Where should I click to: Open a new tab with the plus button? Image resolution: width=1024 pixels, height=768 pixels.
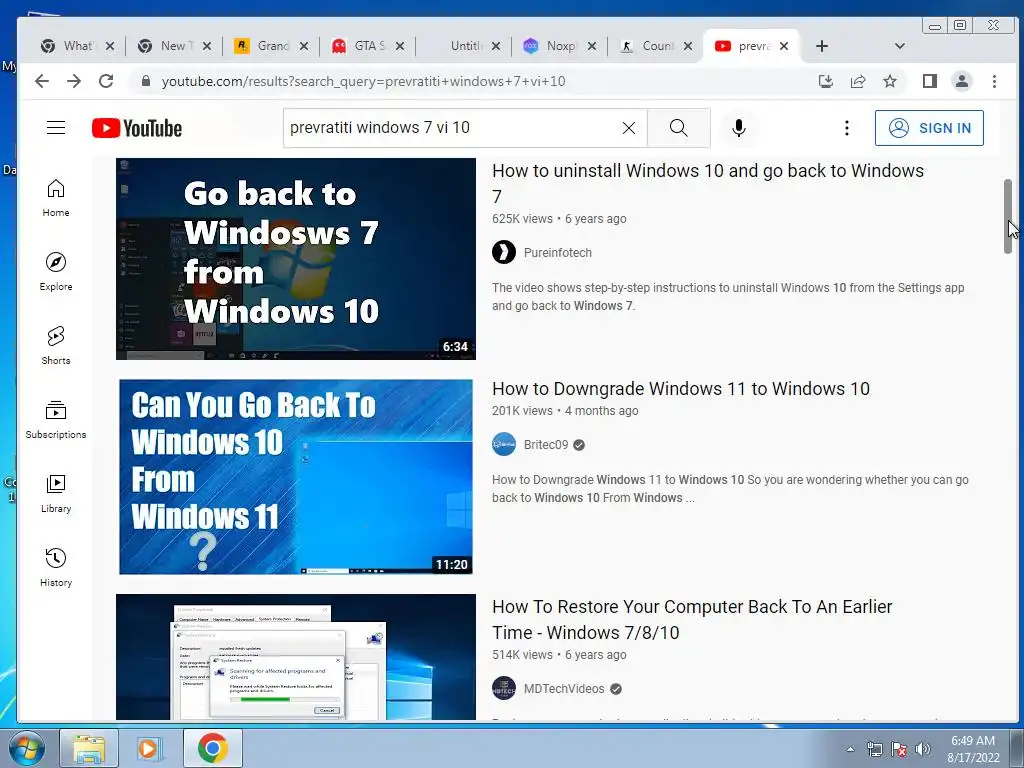822,46
